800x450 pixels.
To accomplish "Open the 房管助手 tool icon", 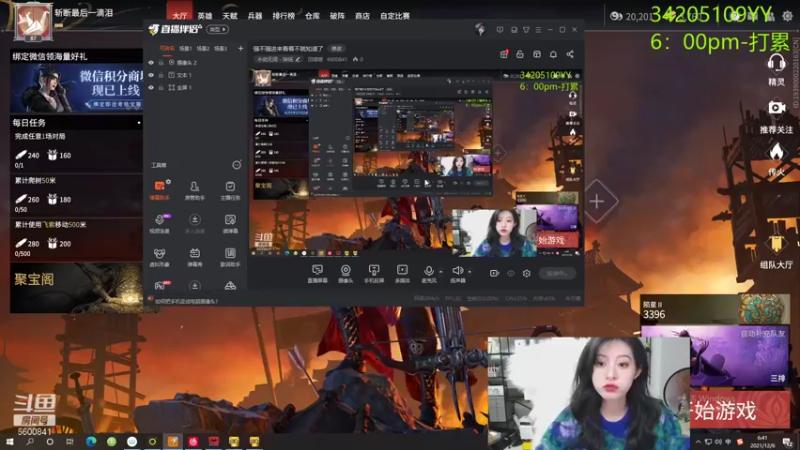I will [x=194, y=189].
